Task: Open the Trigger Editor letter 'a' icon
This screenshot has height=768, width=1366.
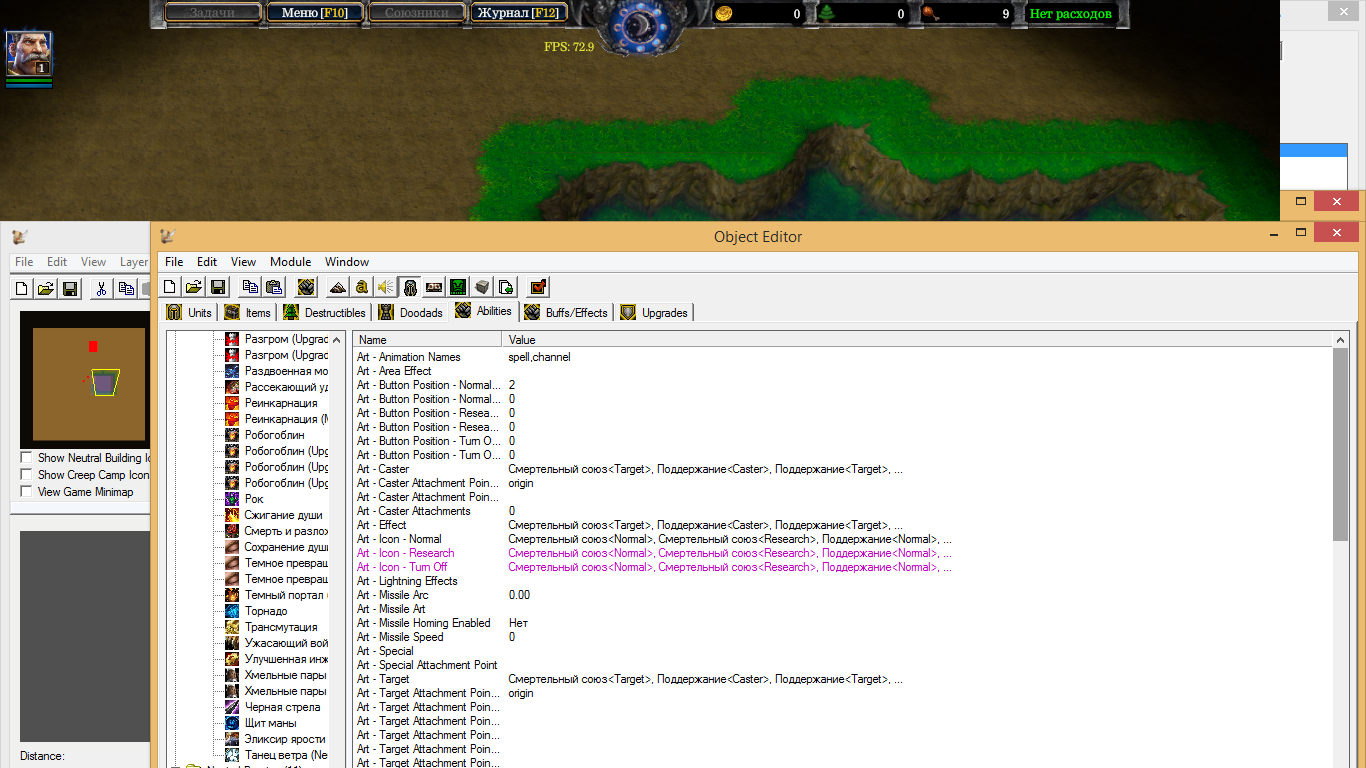Action: (x=362, y=287)
